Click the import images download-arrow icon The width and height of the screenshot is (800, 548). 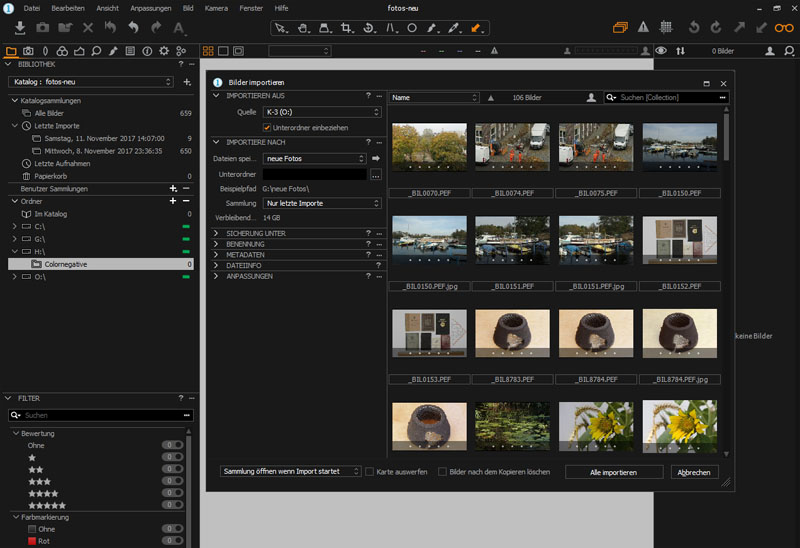tap(20, 28)
